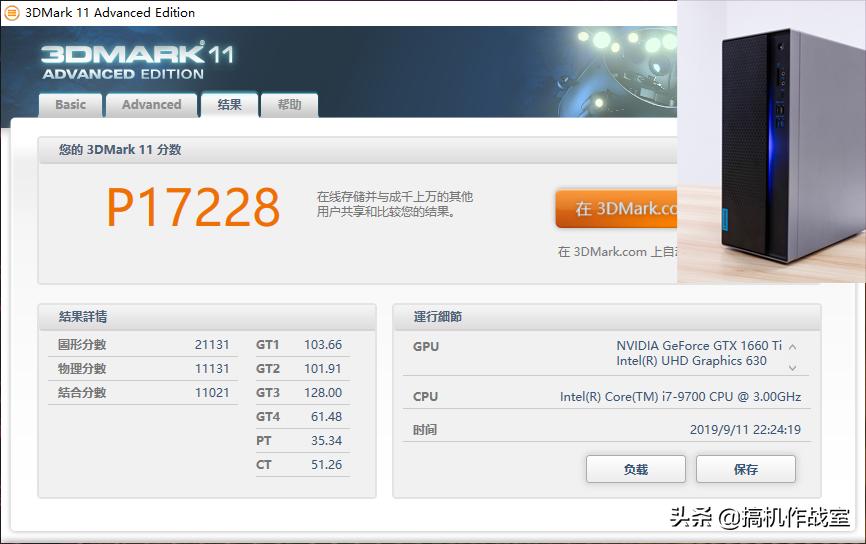Open the 帮助 tab
This screenshot has width=866, height=544.
pyautogui.click(x=289, y=104)
